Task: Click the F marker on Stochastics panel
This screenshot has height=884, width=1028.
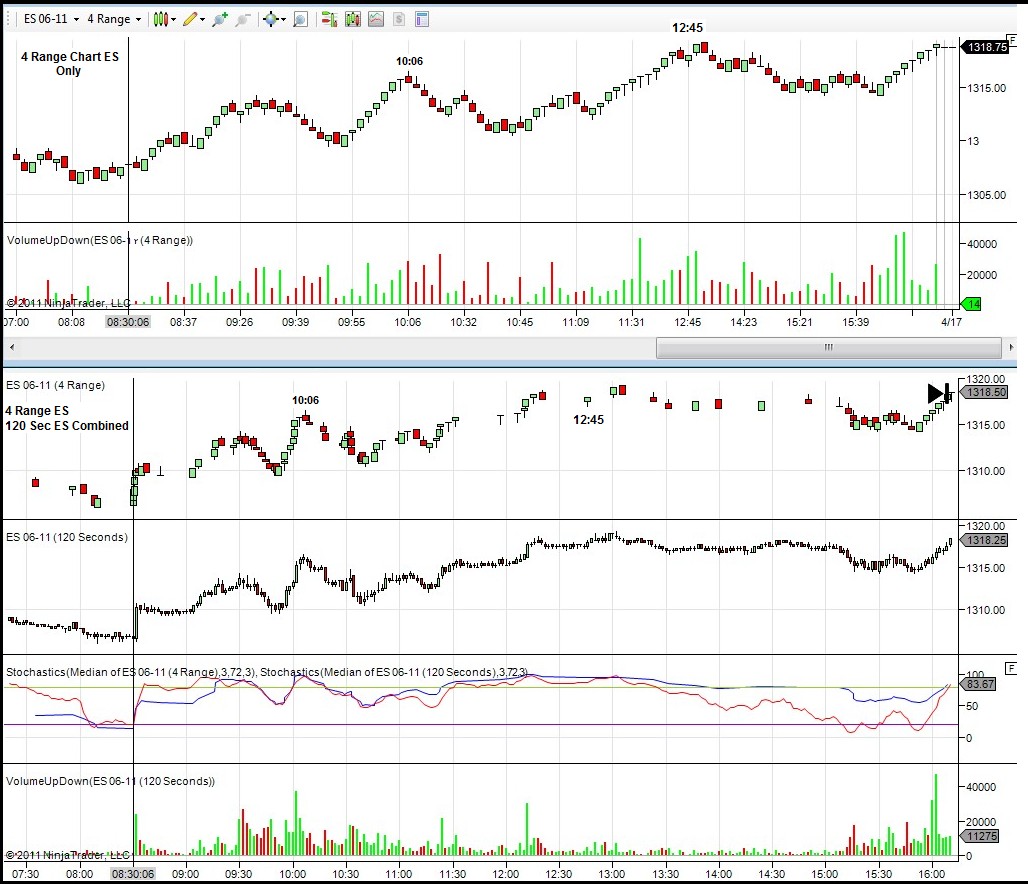Action: point(1011,668)
